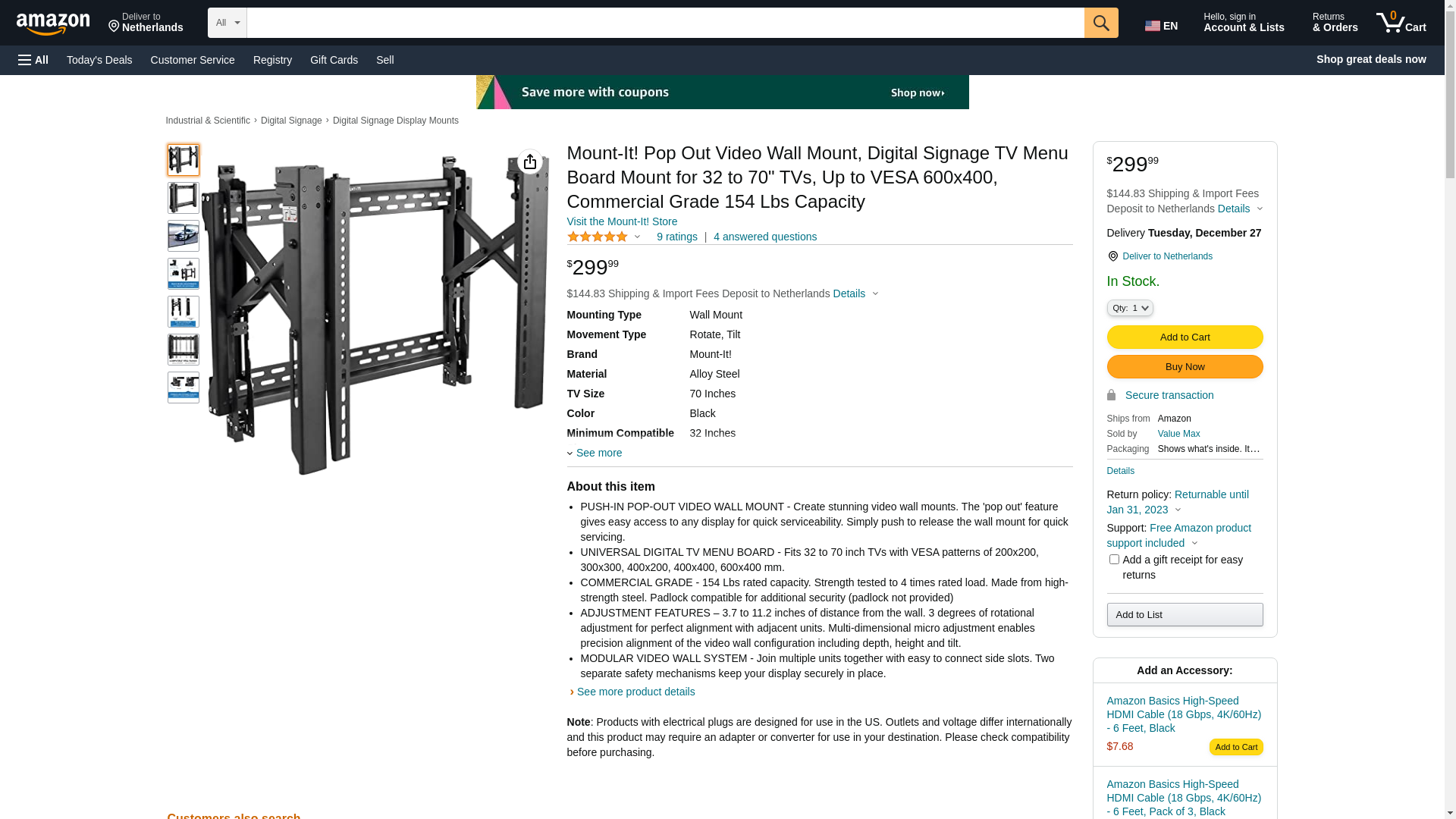Image resolution: width=1456 pixels, height=819 pixels.
Task: Click the search magnifier button
Action: pyautogui.click(x=1101, y=23)
